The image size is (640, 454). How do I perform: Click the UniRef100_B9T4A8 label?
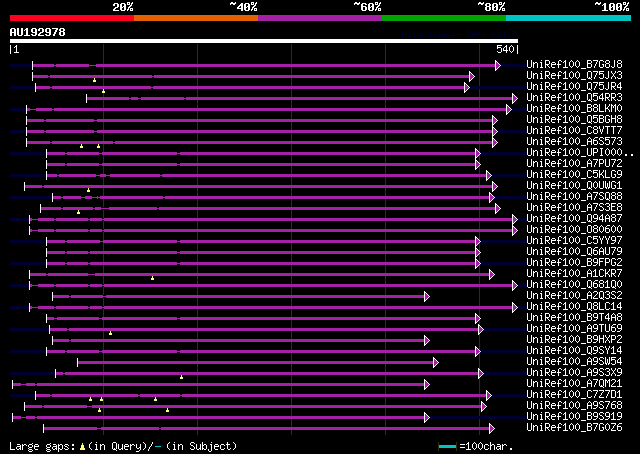tap(574, 317)
